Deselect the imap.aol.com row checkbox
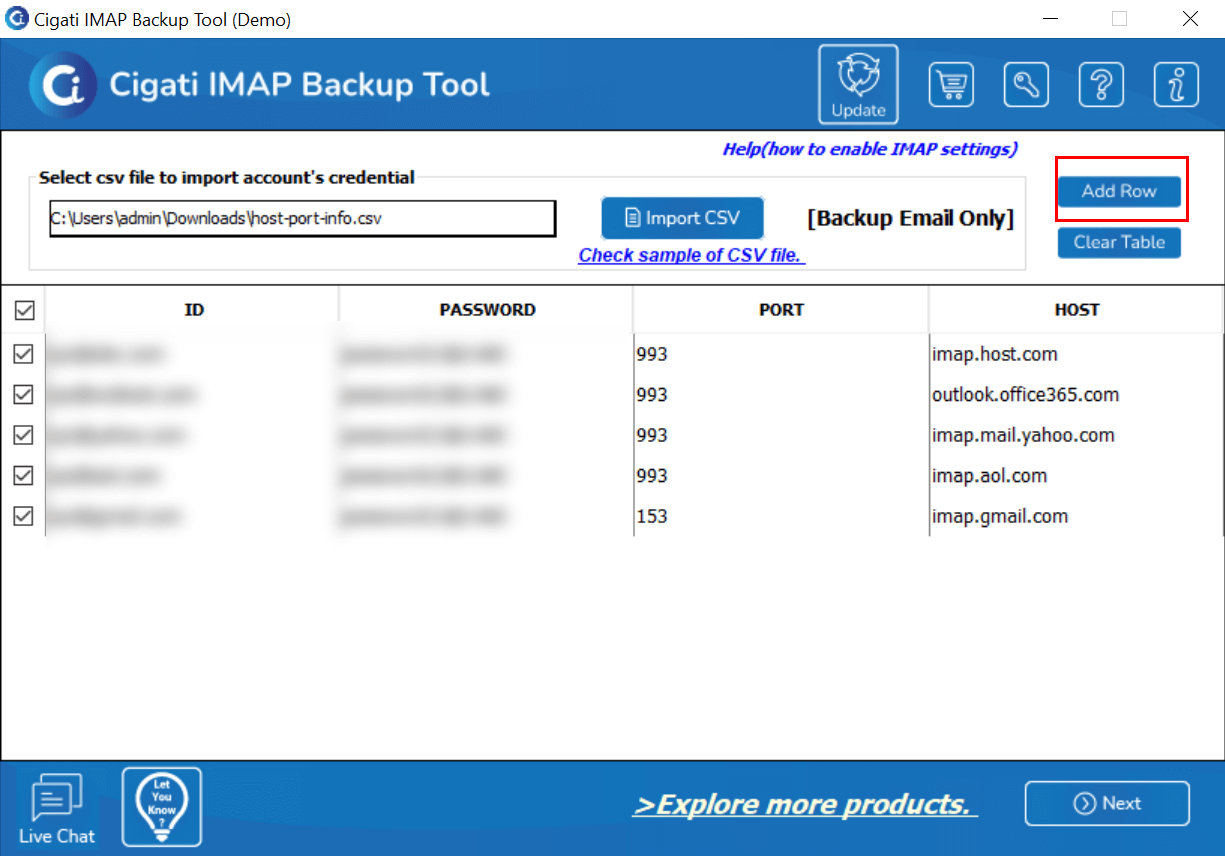The height and width of the screenshot is (857, 1225). (24, 476)
